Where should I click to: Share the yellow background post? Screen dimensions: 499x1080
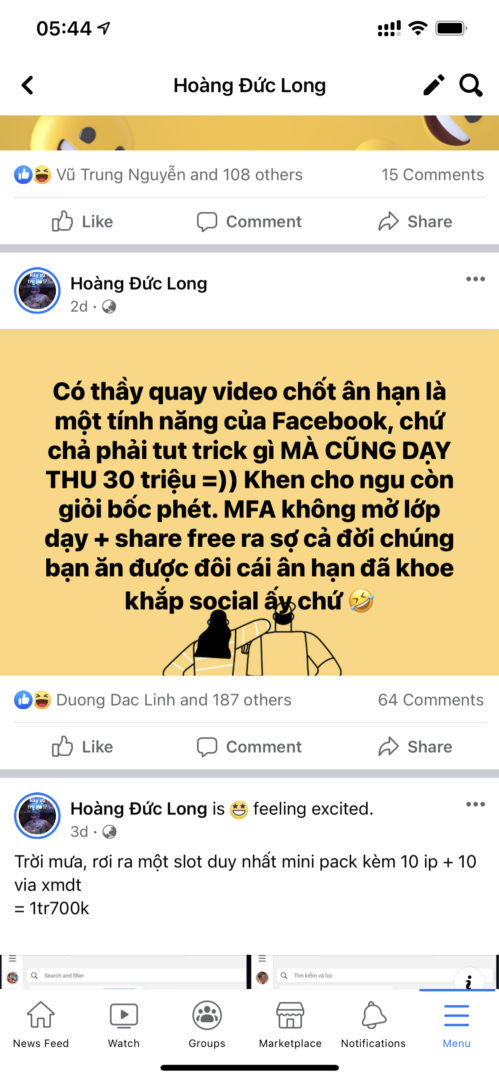pyautogui.click(x=415, y=747)
